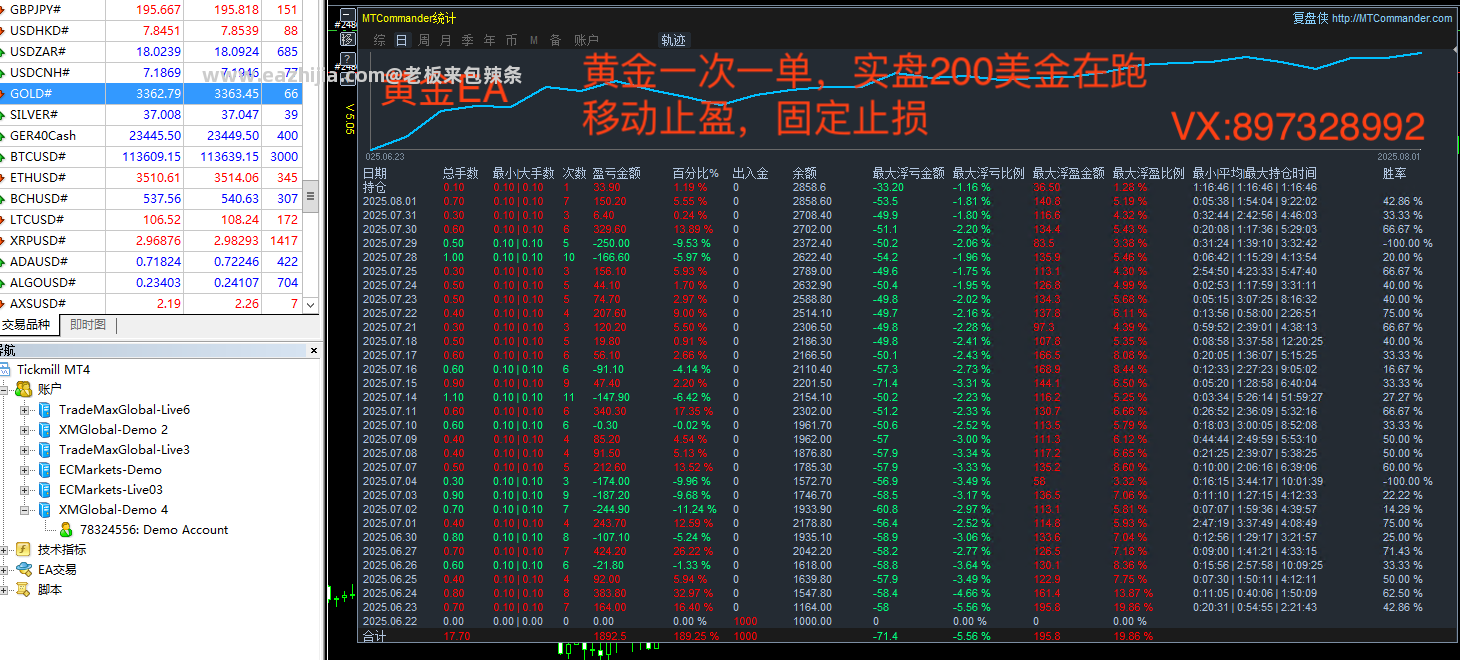Image resolution: width=1460 pixels, height=660 pixels.
Task: Collapse the 账户 accounts tree node
Action: [x=5, y=389]
